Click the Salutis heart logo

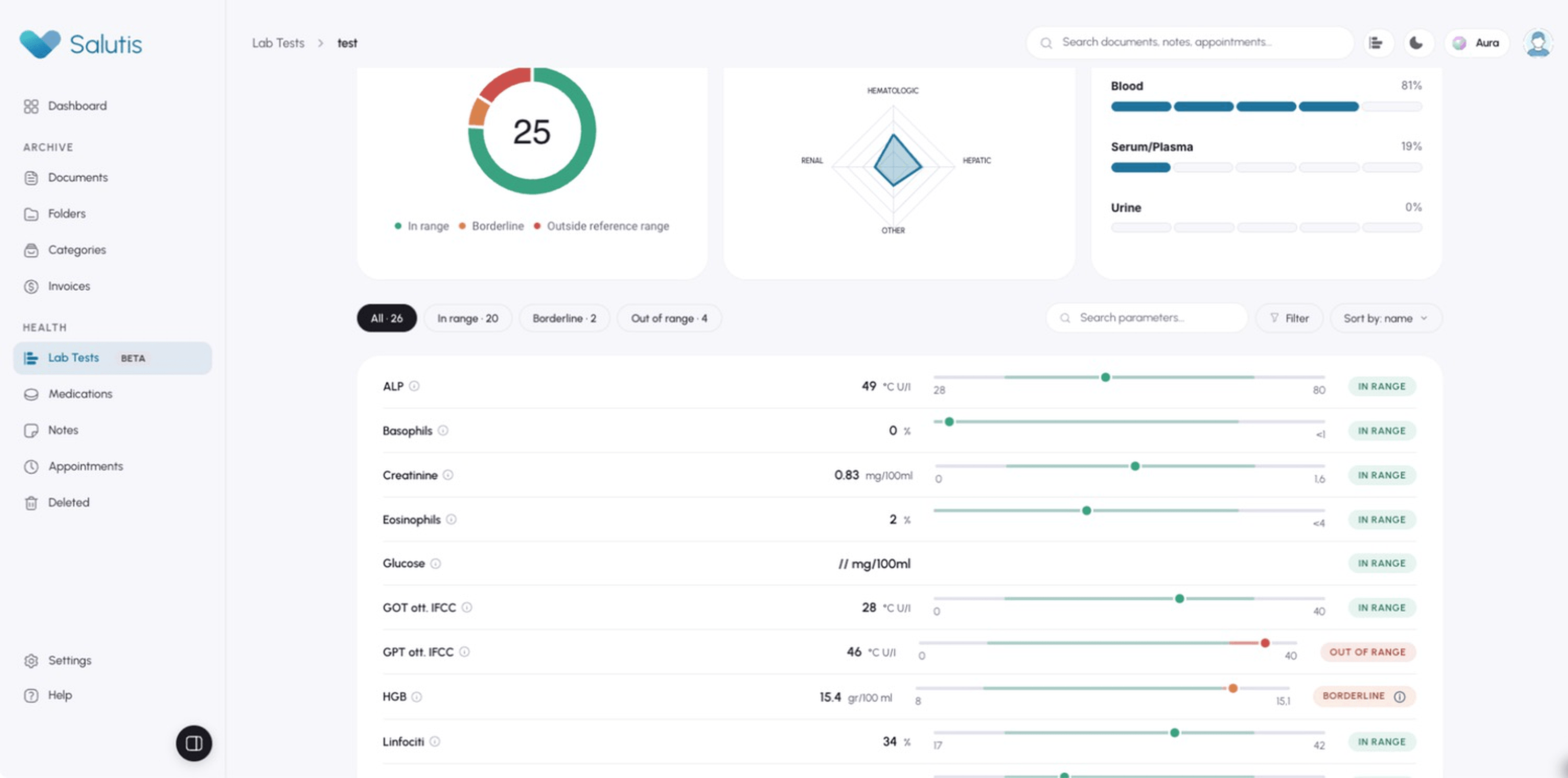point(40,44)
